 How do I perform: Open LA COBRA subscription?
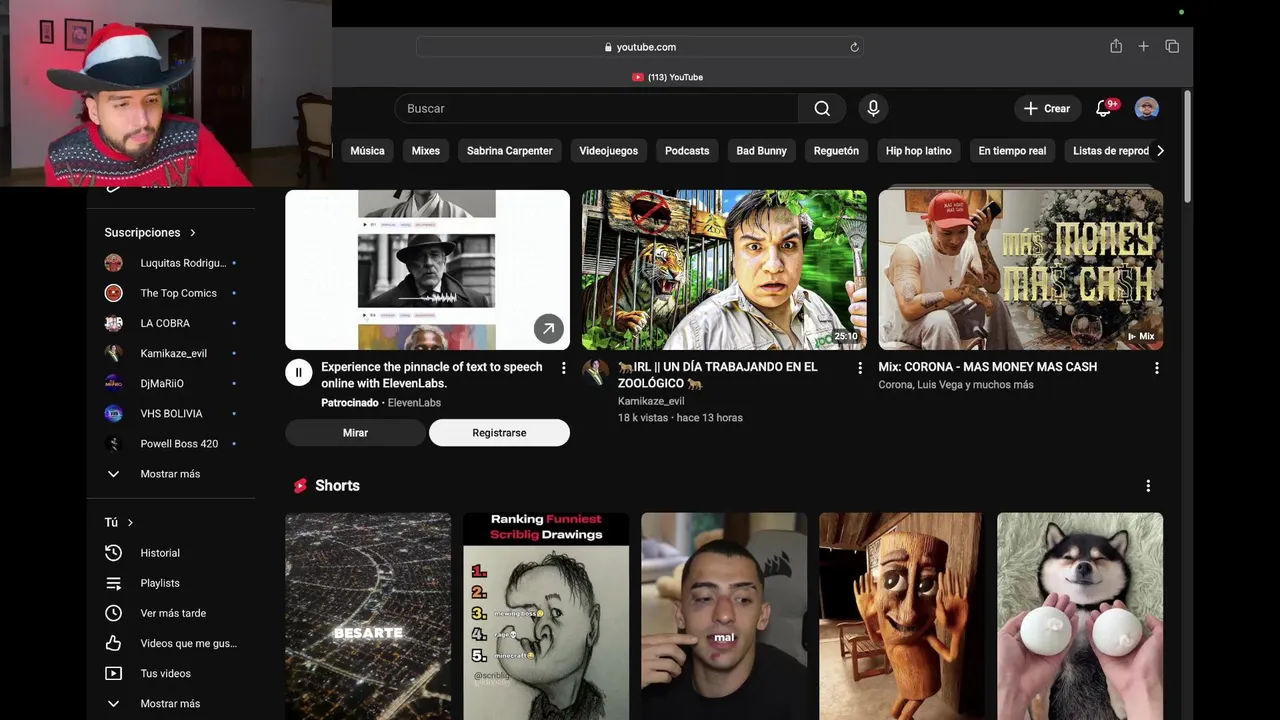pyautogui.click(x=171, y=323)
